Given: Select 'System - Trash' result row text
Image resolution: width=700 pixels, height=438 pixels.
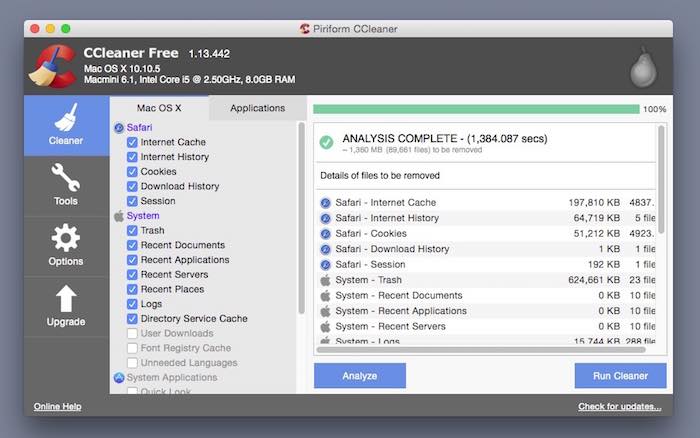Looking at the screenshot, I should 369,280.
